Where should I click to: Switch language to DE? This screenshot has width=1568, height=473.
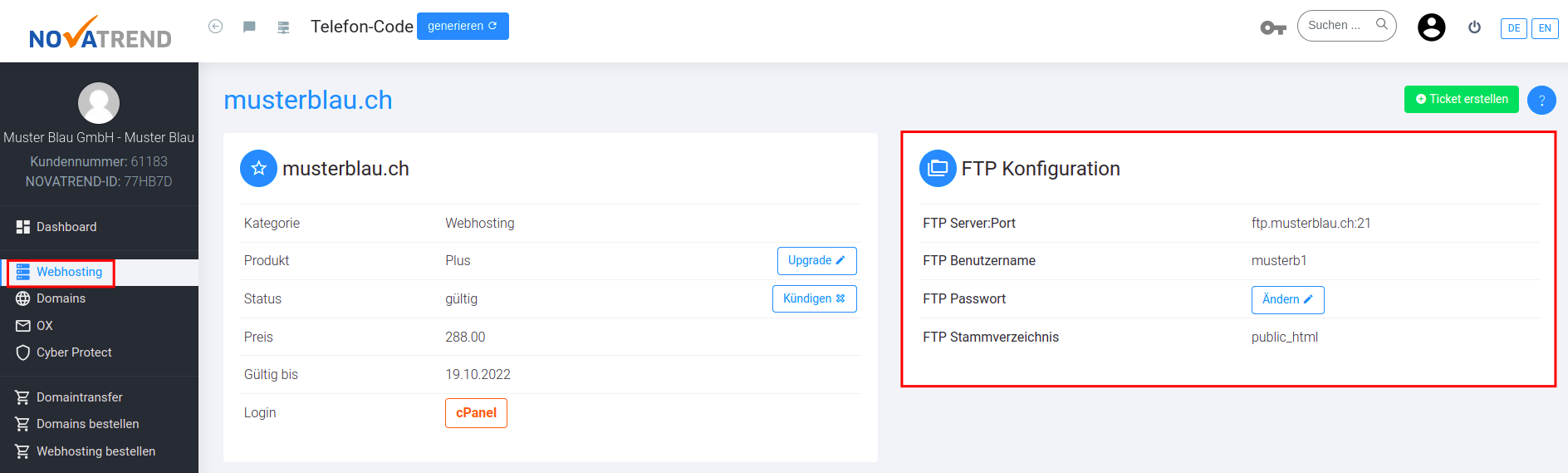click(1513, 28)
